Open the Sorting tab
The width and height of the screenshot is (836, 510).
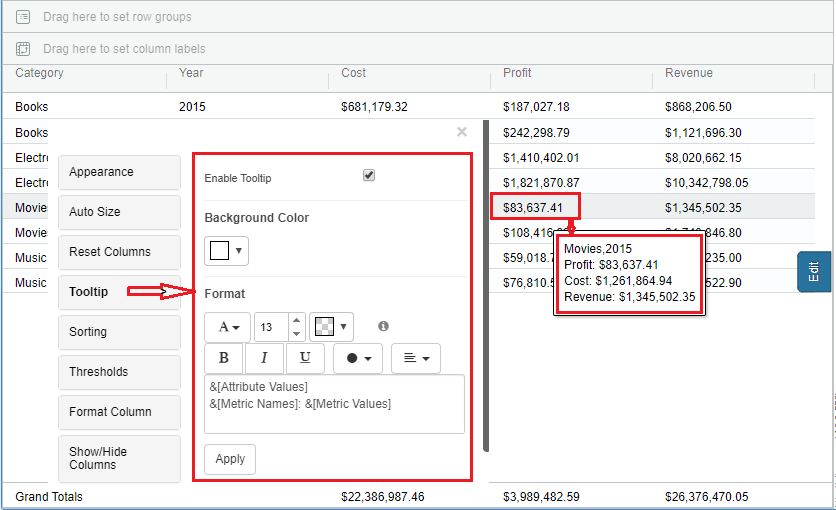point(119,332)
